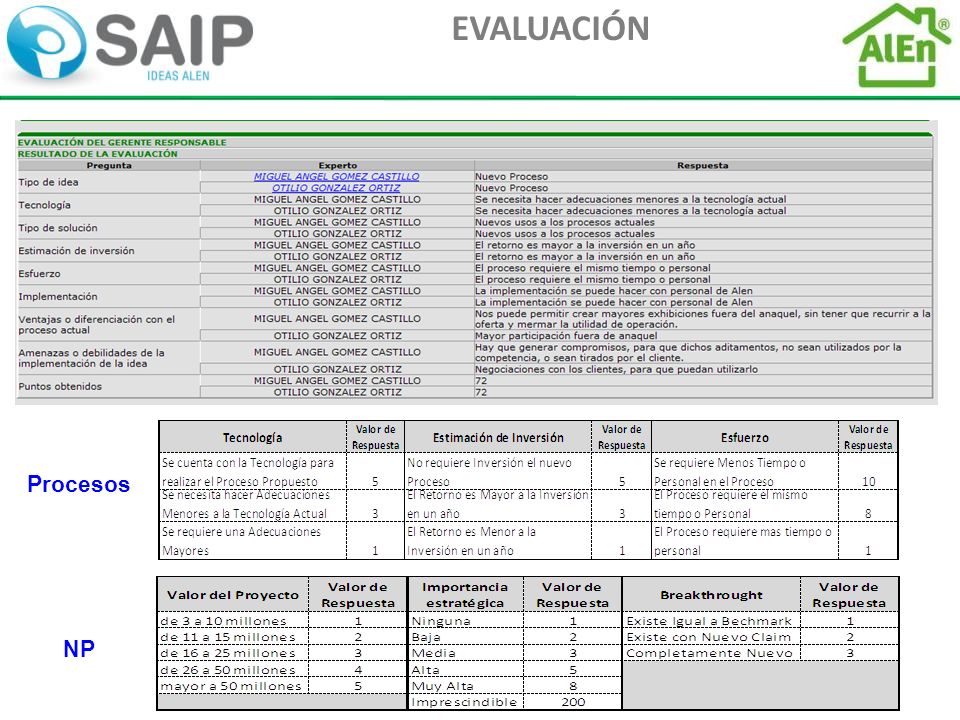Click 'Valor del Proyecto' header
The width and height of the screenshot is (960, 720).
pyautogui.click(x=233, y=594)
